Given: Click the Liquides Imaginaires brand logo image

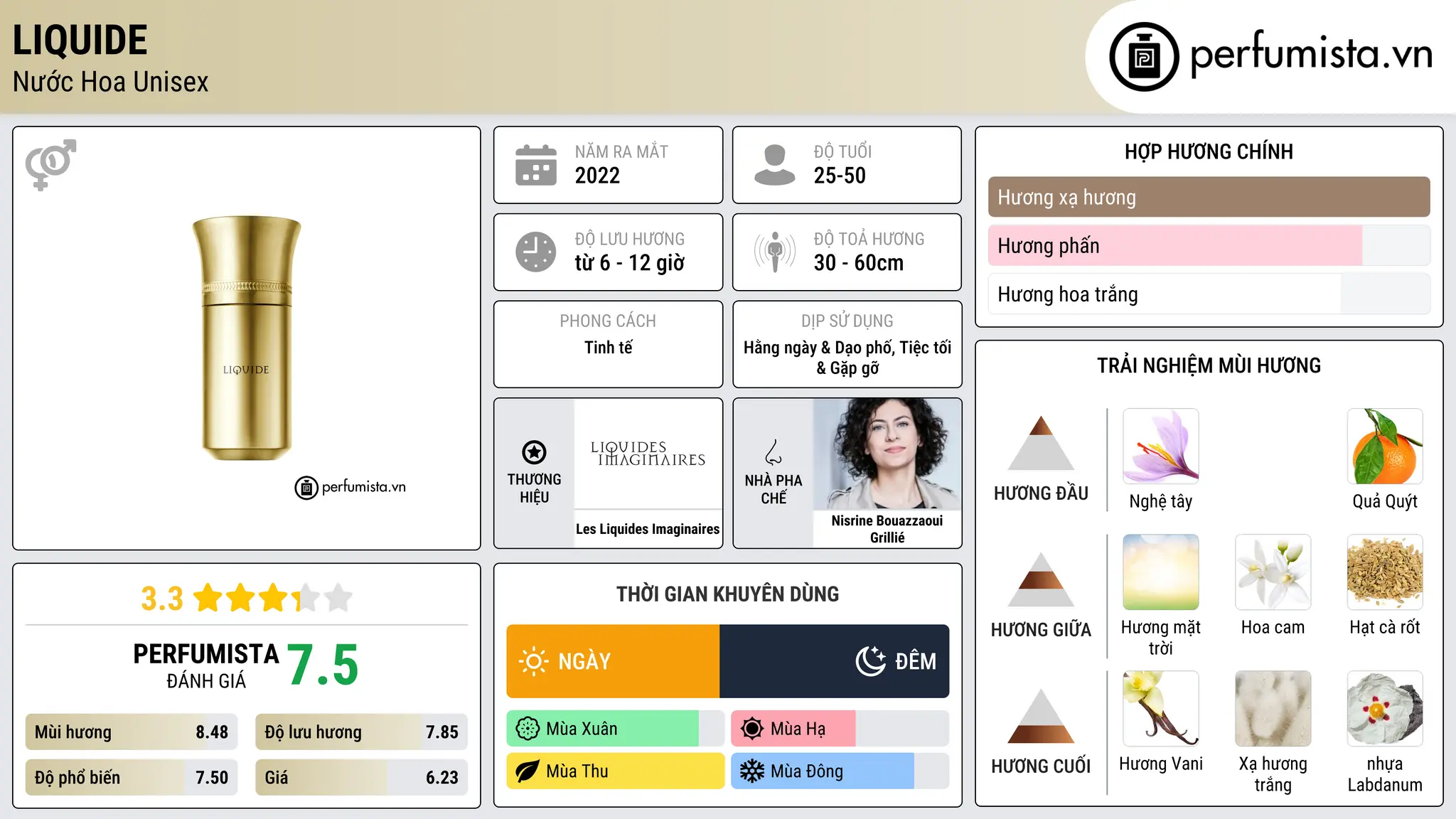Looking at the screenshot, I should pyautogui.click(x=648, y=454).
